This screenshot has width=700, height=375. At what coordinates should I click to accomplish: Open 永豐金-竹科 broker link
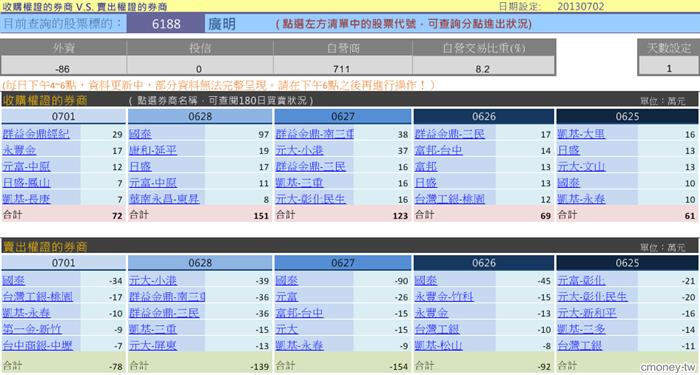click(x=444, y=296)
